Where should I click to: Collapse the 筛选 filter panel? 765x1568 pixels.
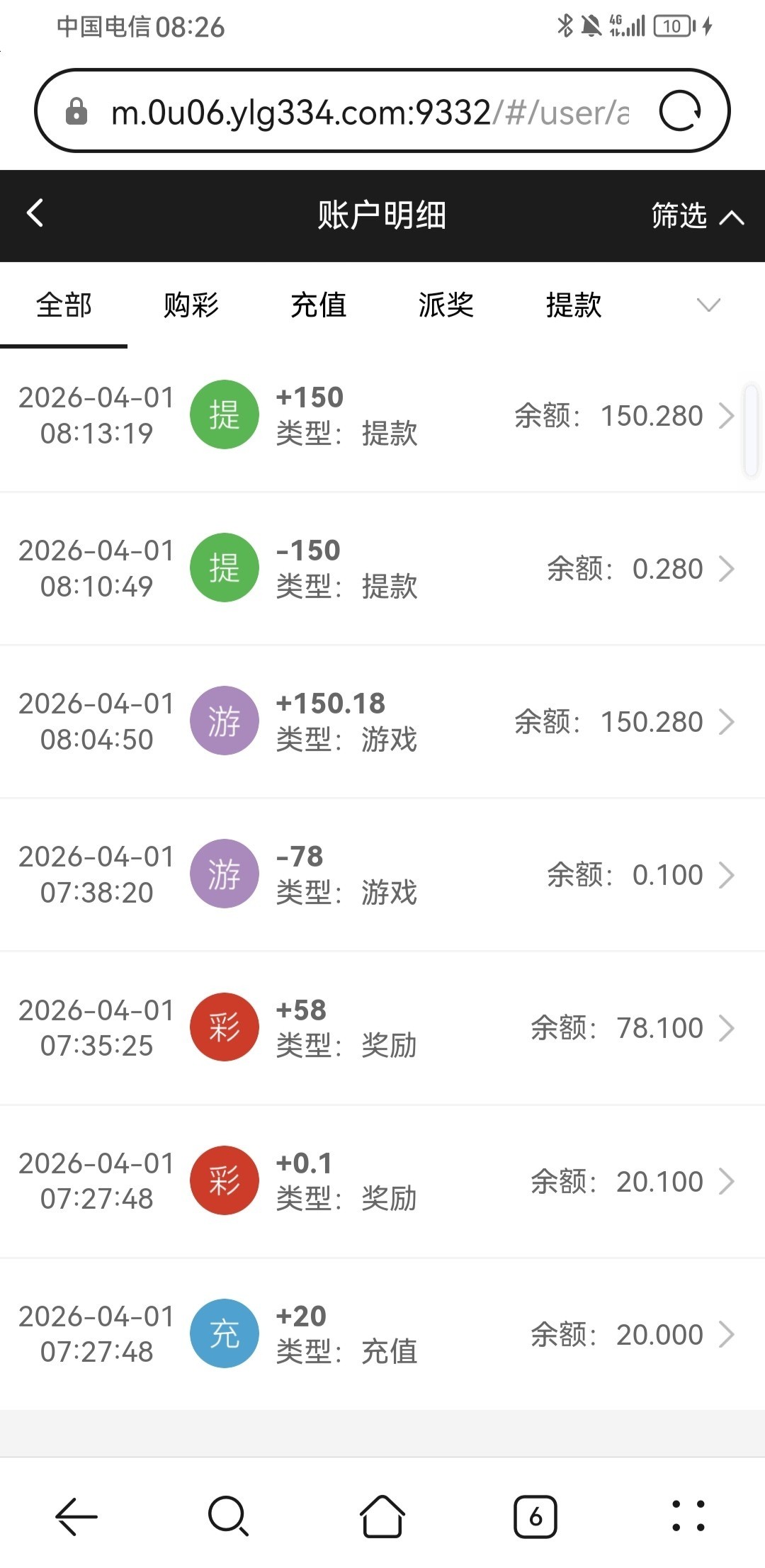[x=697, y=215]
